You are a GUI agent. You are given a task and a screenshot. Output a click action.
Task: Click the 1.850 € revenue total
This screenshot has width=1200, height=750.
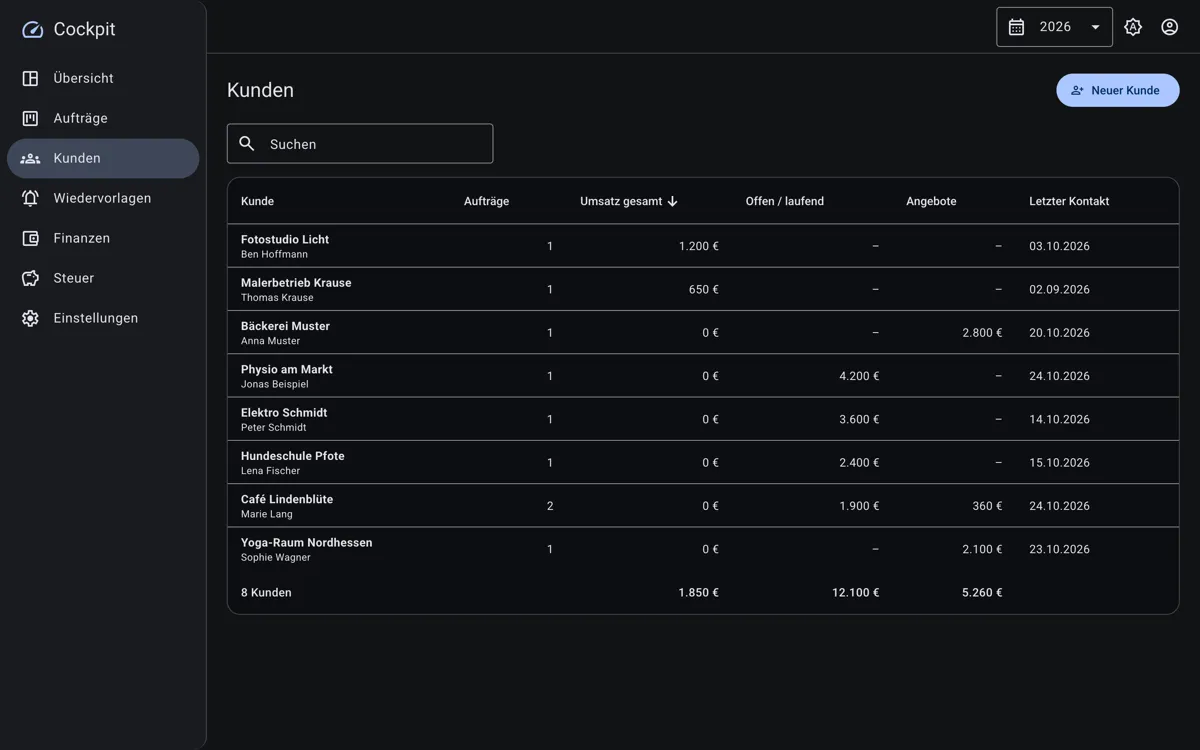tap(698, 592)
